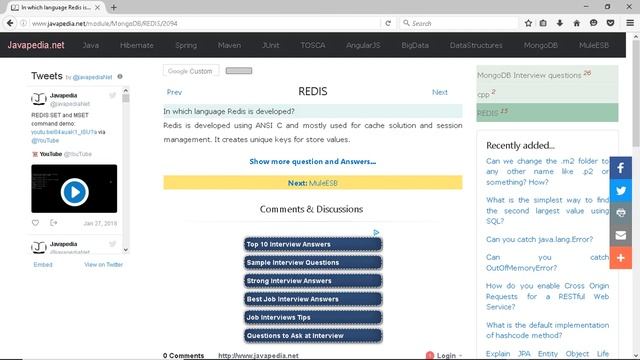Screen dimensions: 640x360
Task: Open Strong Interview Answers ad
Action: coord(313,281)
